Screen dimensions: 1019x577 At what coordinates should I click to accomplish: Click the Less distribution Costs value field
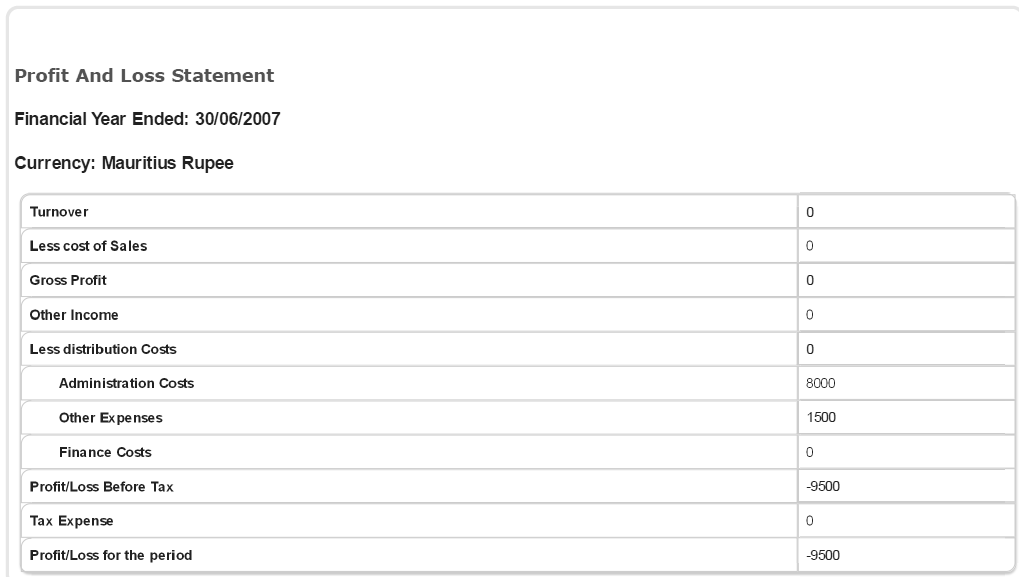[x=906, y=349]
